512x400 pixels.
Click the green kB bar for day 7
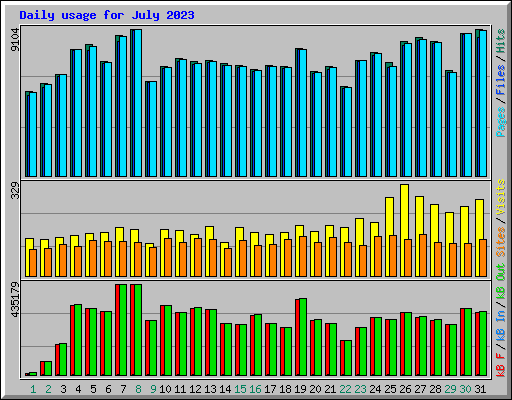coord(123,330)
